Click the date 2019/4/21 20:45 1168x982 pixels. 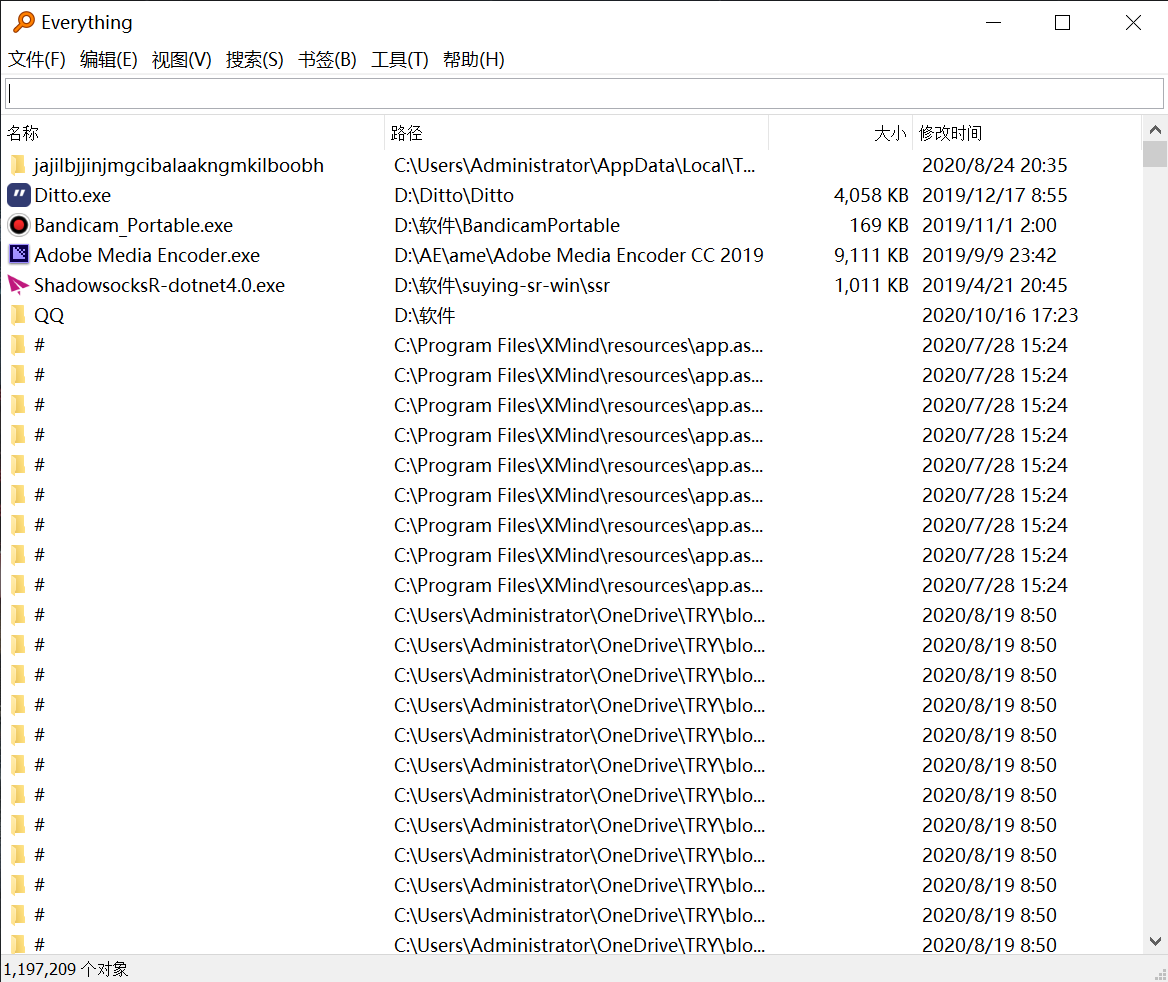pos(994,285)
